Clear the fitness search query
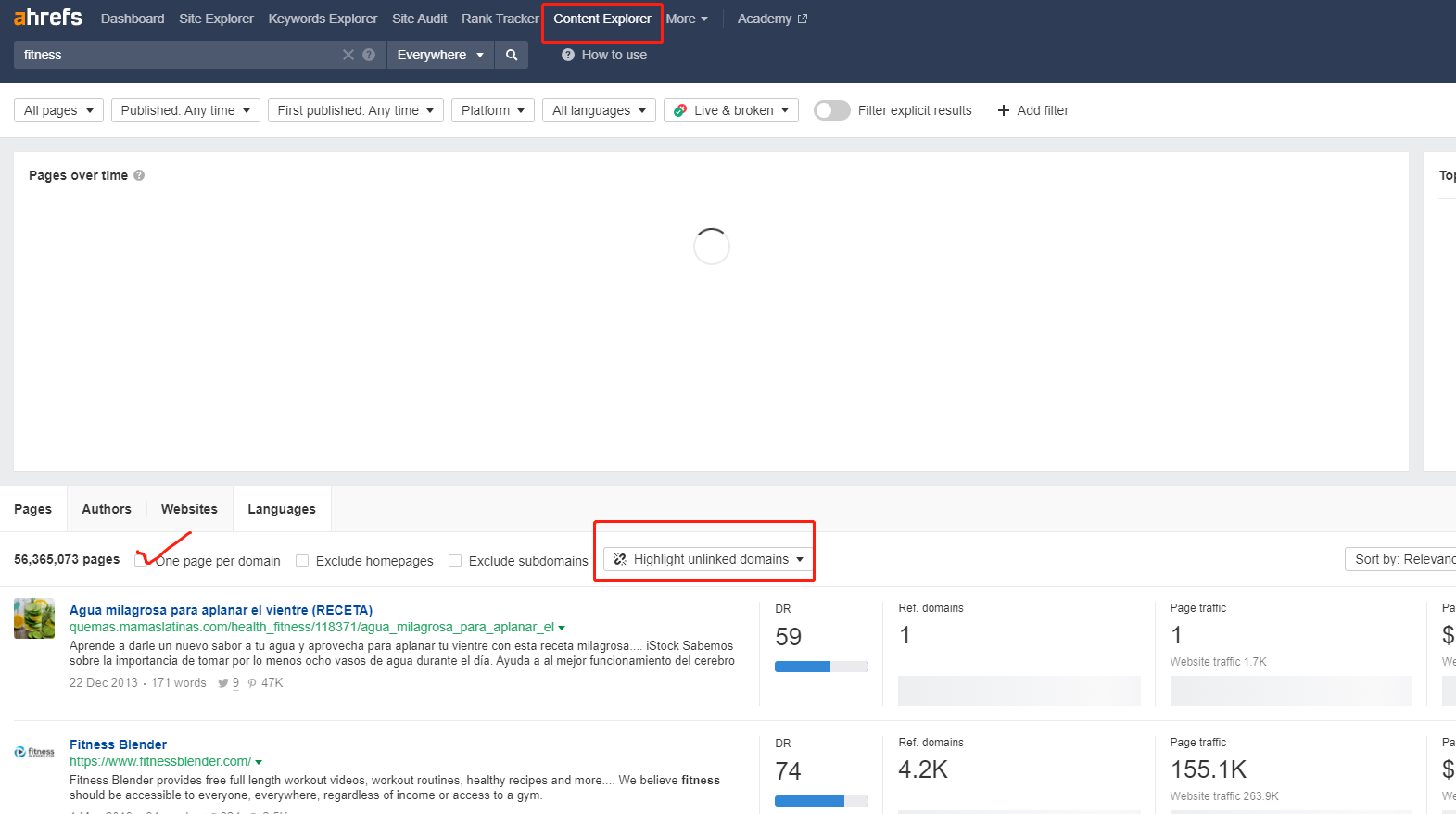The height and width of the screenshot is (814, 1456). point(348,55)
